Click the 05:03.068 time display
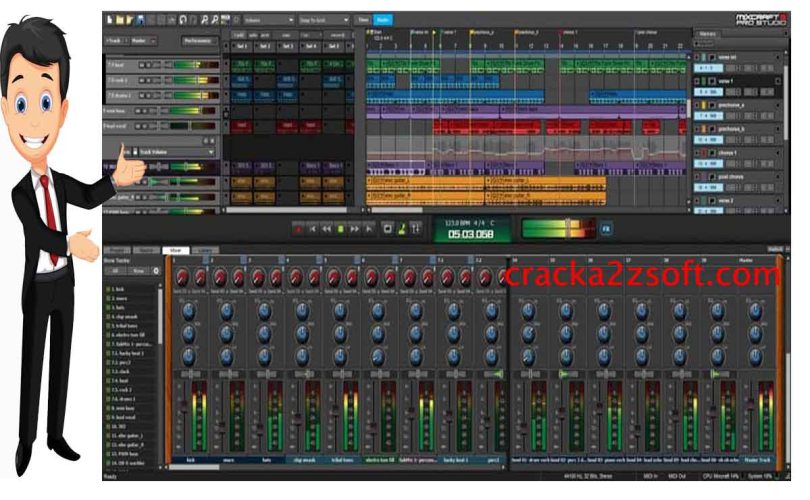The image size is (810, 500). click(x=470, y=234)
